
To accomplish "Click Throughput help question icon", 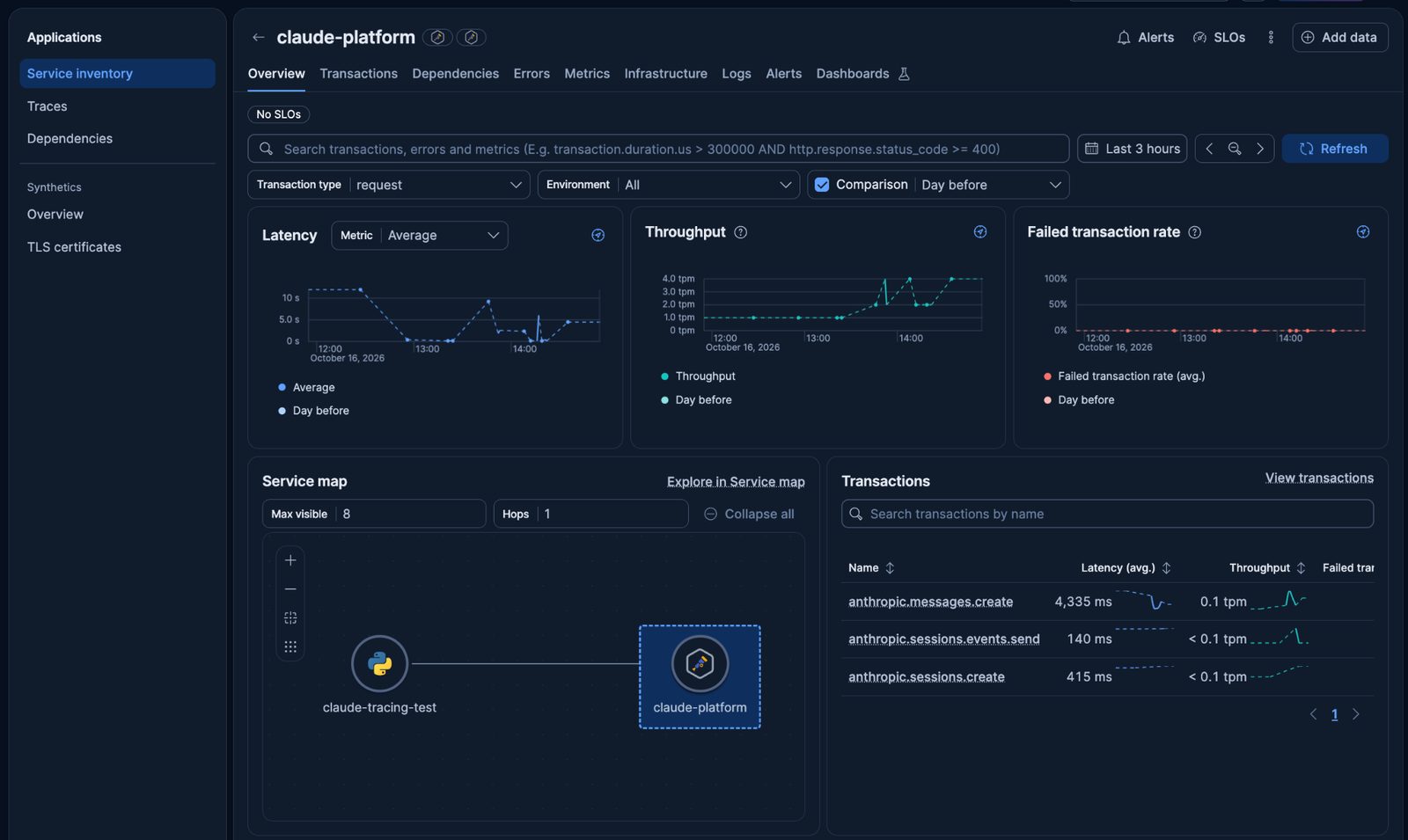I will click(x=741, y=232).
